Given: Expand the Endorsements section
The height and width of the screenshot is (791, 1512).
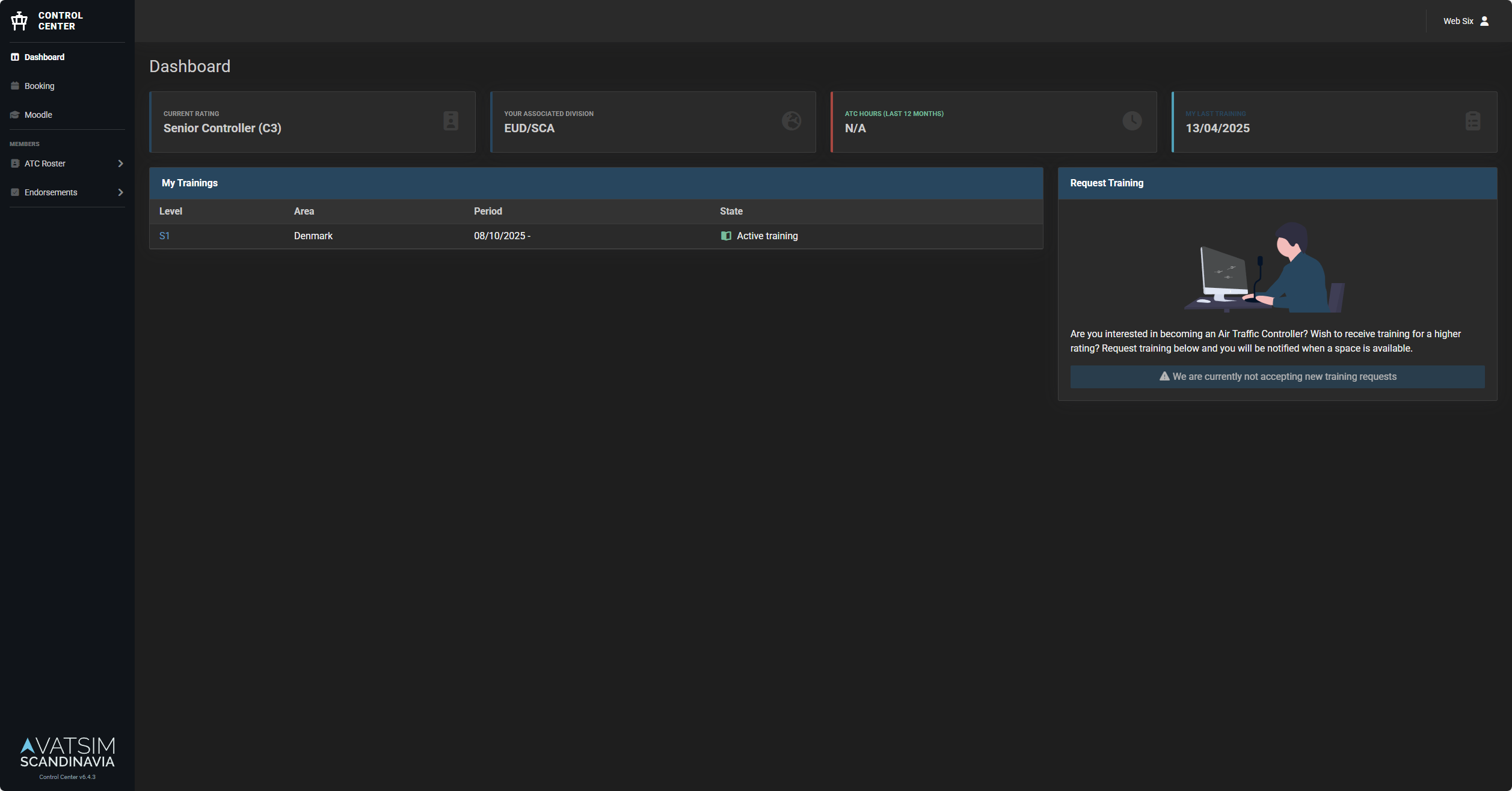Looking at the screenshot, I should click(x=120, y=192).
